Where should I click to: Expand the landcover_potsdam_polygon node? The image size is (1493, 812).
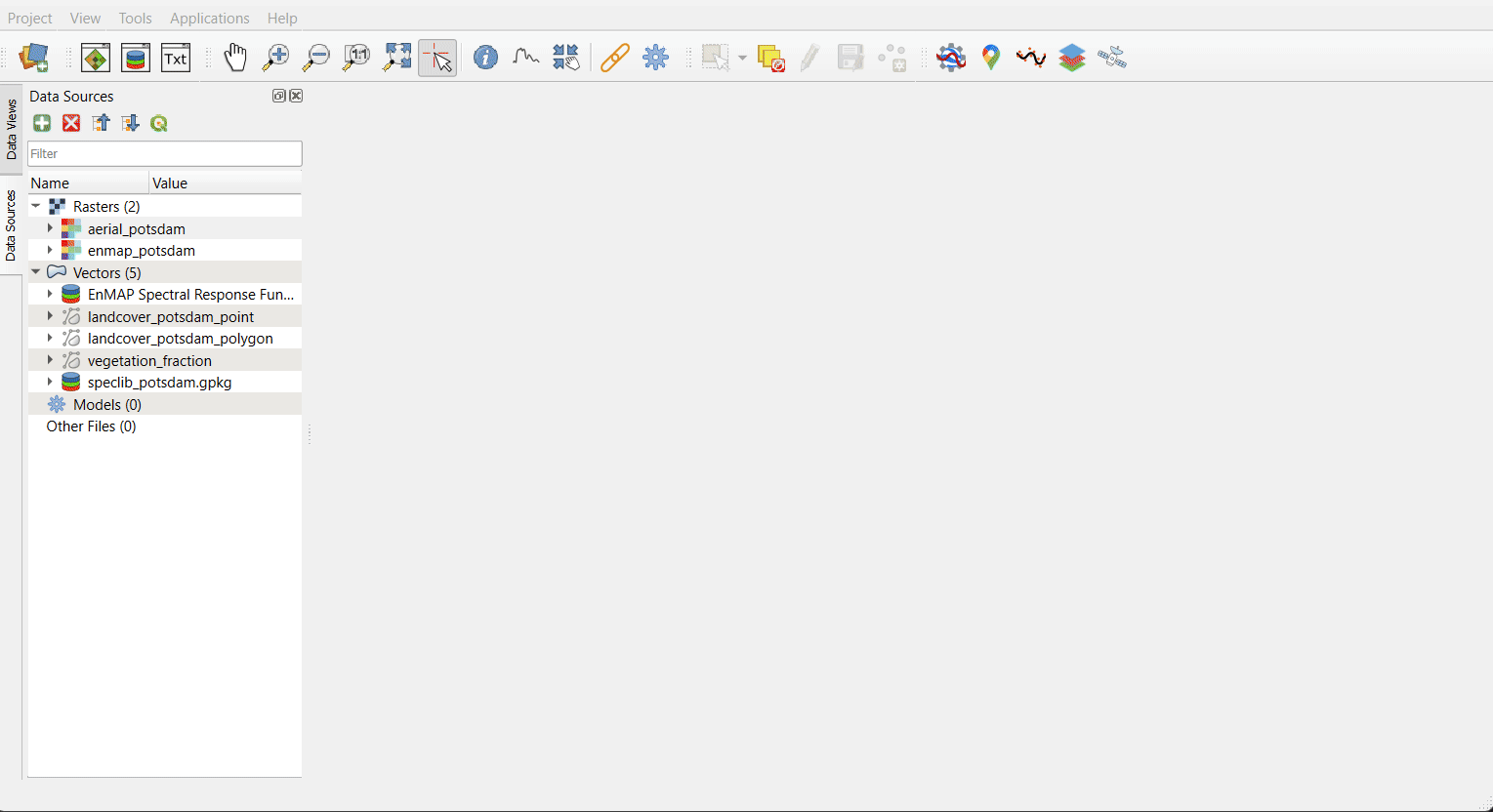pyautogui.click(x=50, y=338)
